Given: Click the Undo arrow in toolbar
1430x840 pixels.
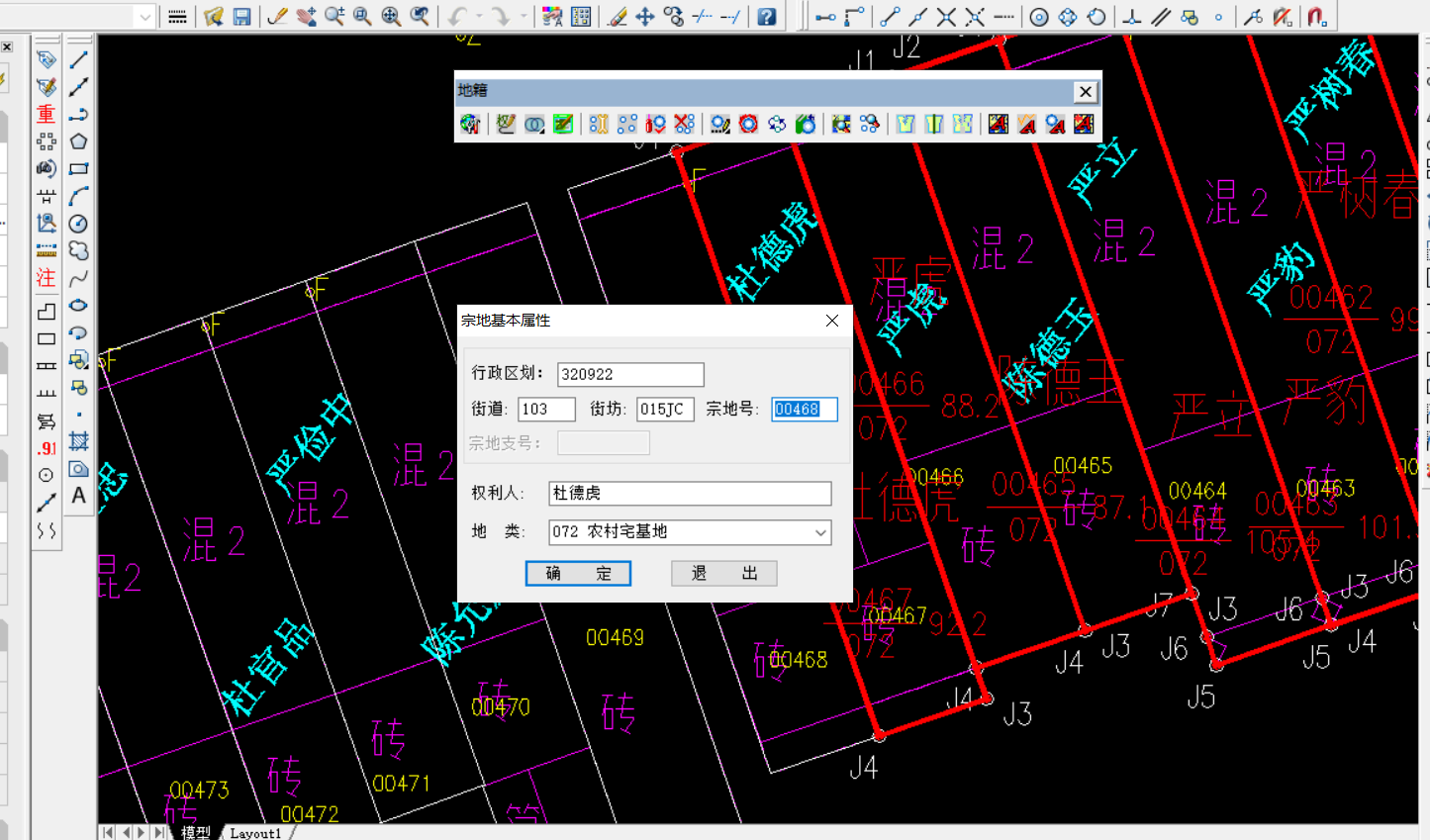Looking at the screenshot, I should coord(457,17).
